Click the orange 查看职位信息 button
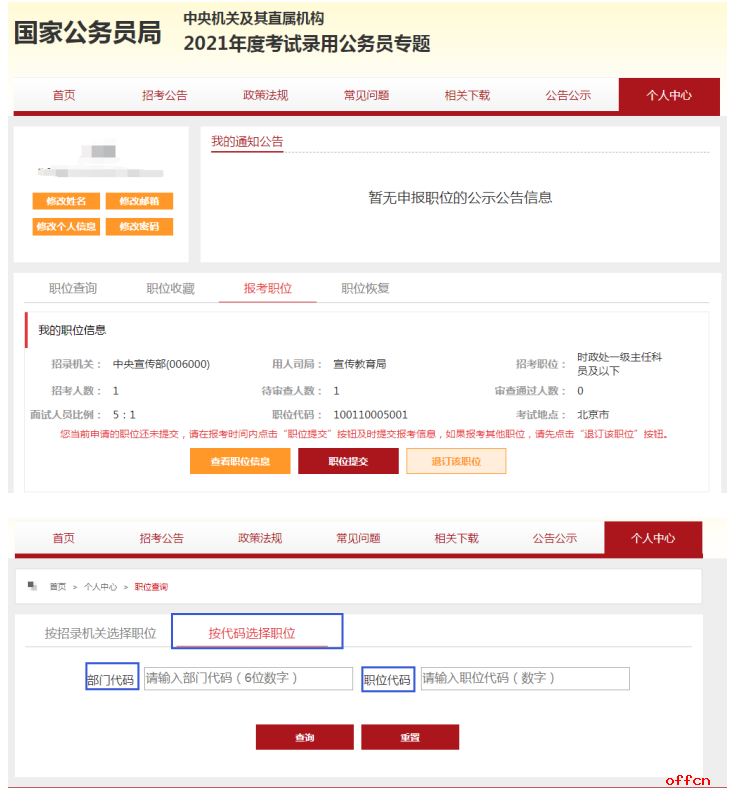 [x=240, y=461]
